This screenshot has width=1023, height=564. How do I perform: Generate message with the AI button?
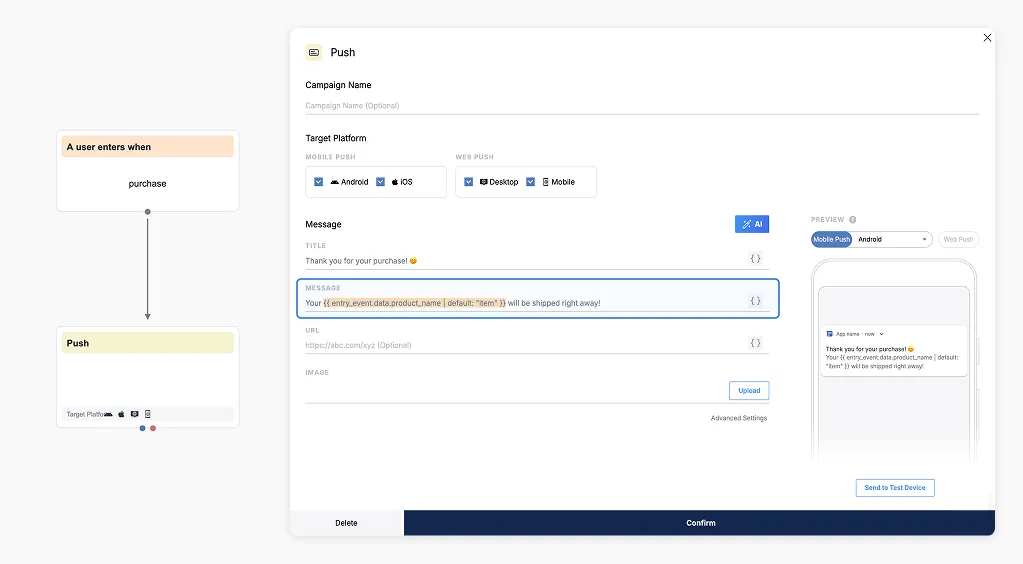tap(752, 224)
